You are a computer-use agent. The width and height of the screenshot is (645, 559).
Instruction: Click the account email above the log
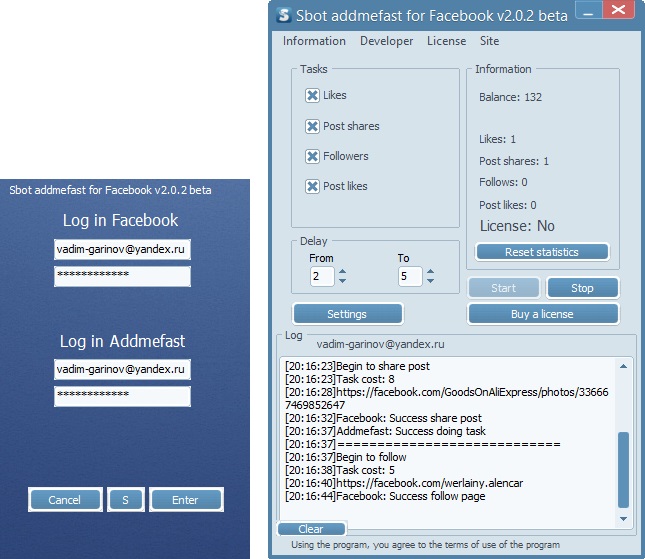381,344
